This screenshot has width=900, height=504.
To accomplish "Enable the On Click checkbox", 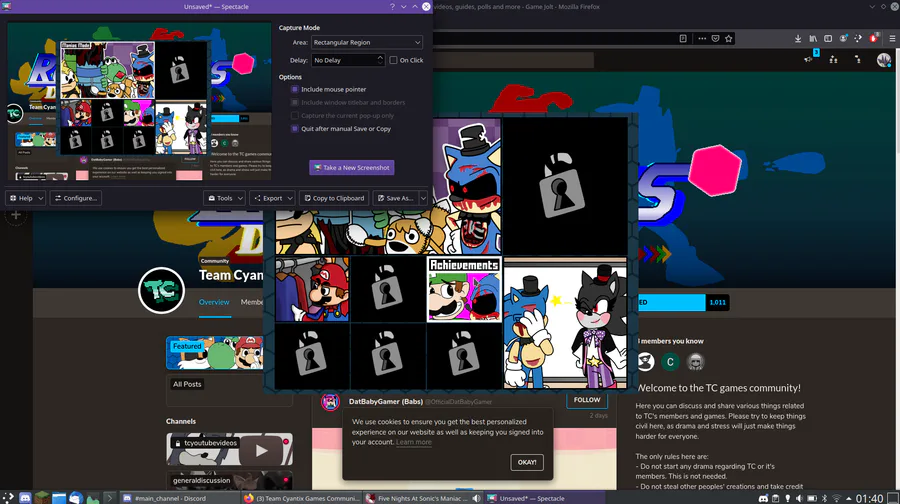I will [393, 60].
